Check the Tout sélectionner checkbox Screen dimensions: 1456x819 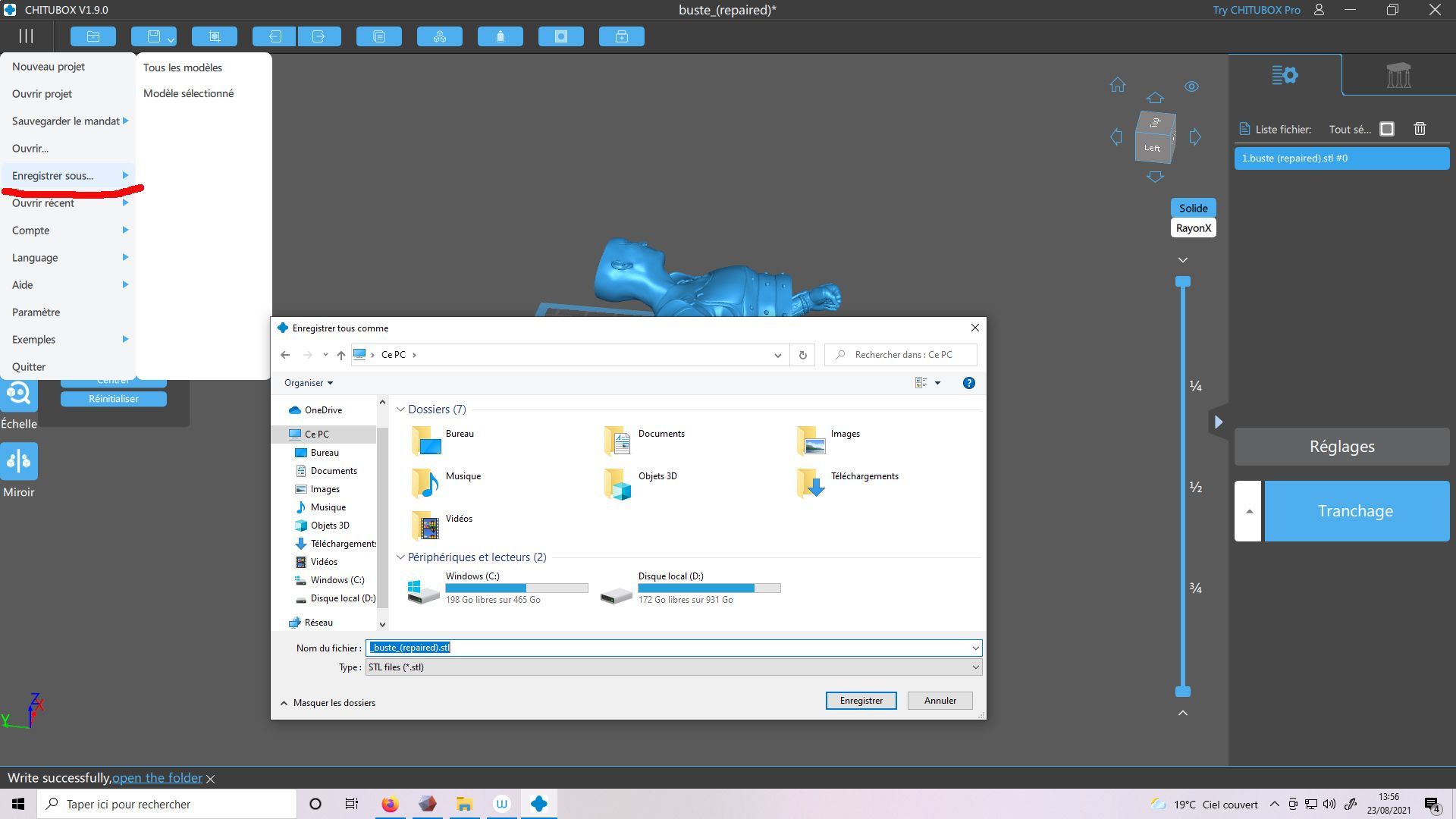click(x=1387, y=129)
